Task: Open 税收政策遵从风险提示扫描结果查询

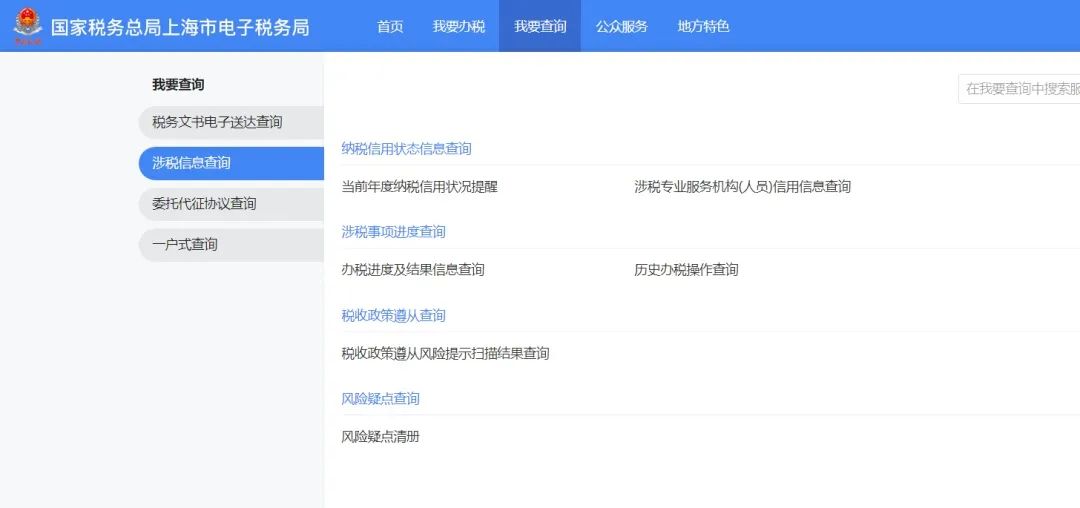Action: [x=445, y=354]
